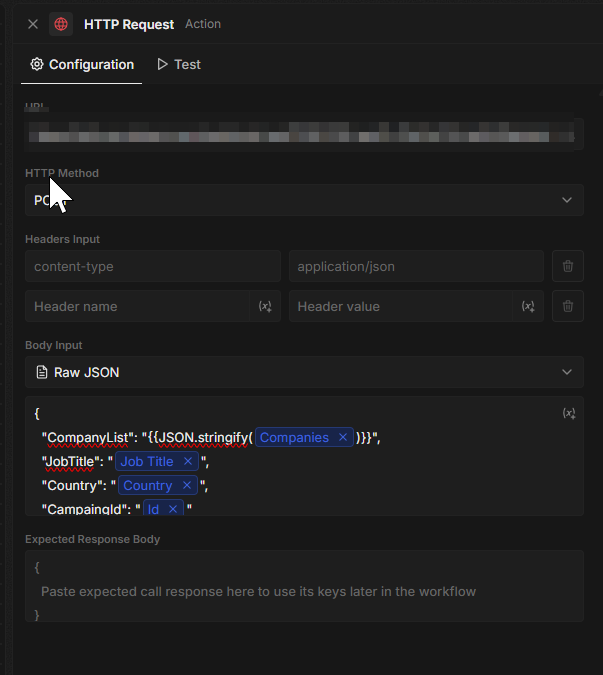Remove the Id variable chip
The image size is (603, 675).
tap(173, 509)
